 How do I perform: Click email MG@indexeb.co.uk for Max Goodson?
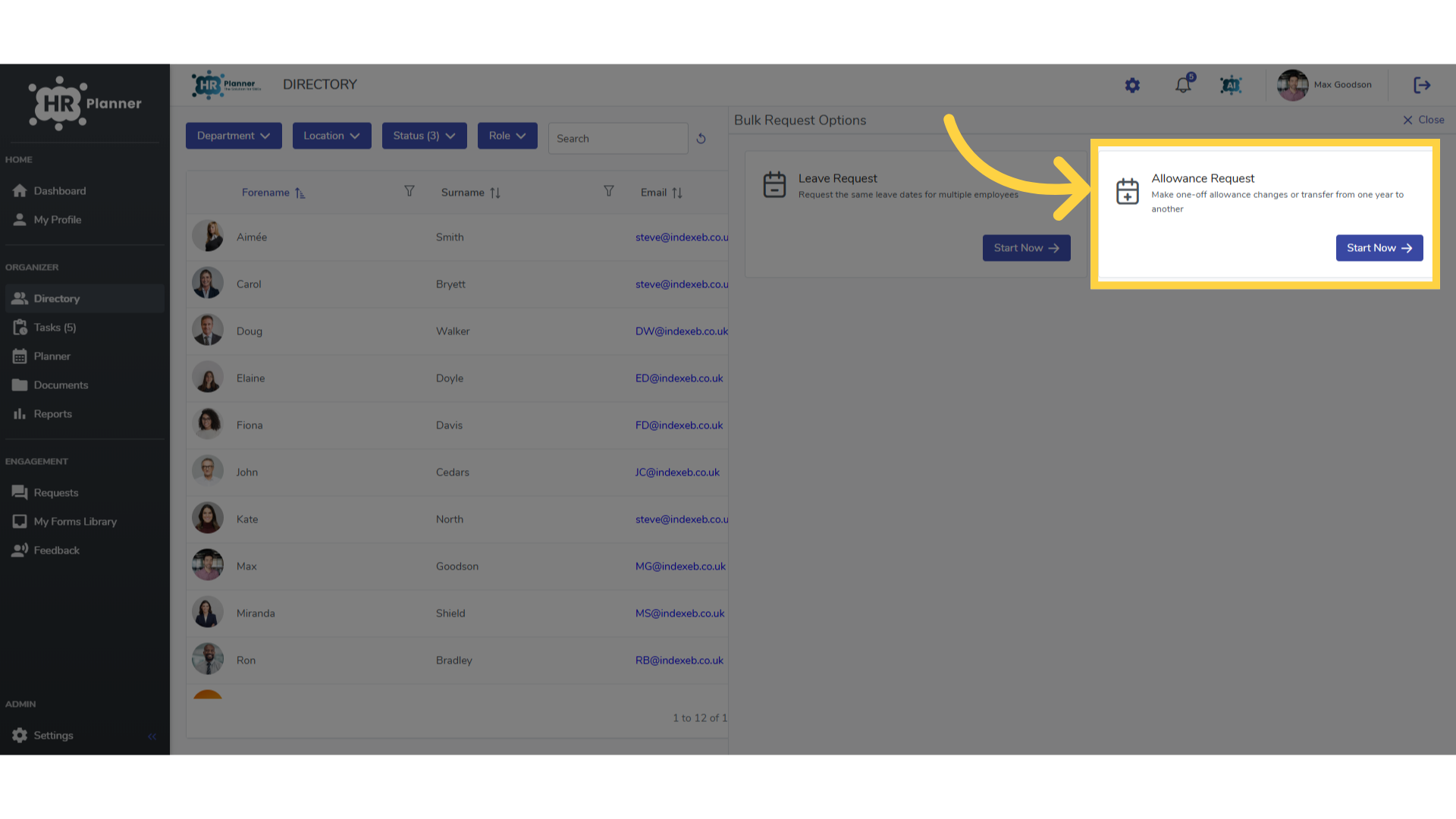pos(680,566)
